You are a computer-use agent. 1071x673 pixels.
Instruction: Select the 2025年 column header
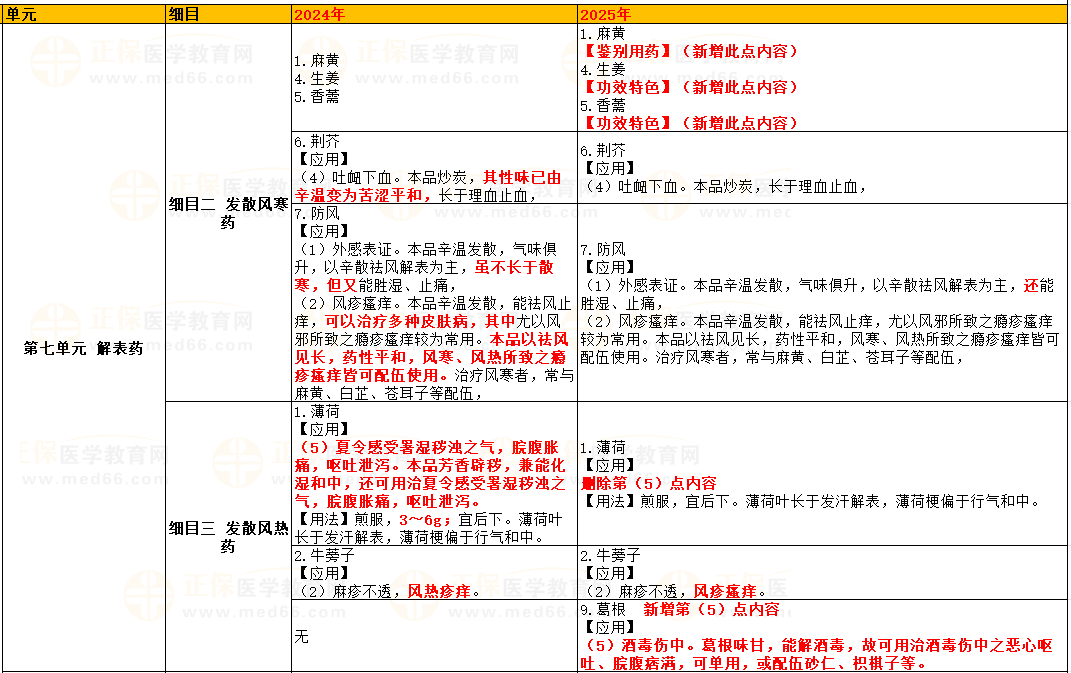606,13
